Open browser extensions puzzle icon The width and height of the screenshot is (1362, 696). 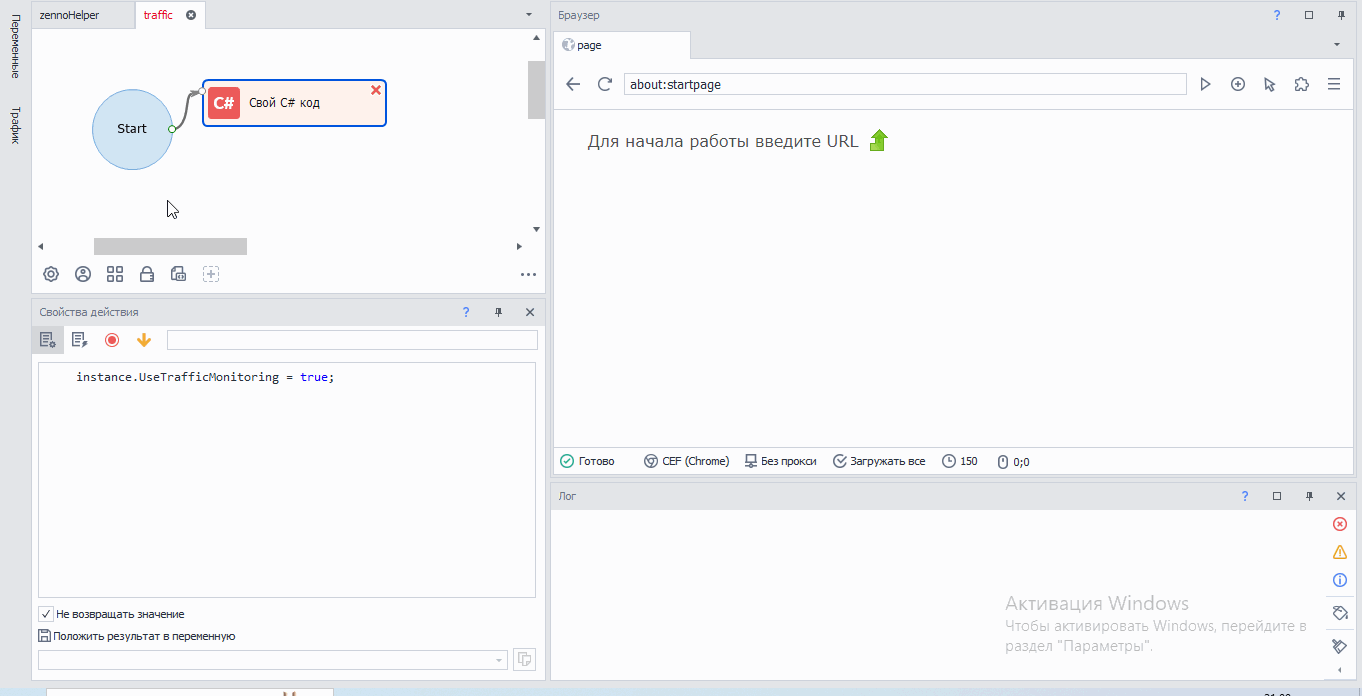coord(1301,85)
